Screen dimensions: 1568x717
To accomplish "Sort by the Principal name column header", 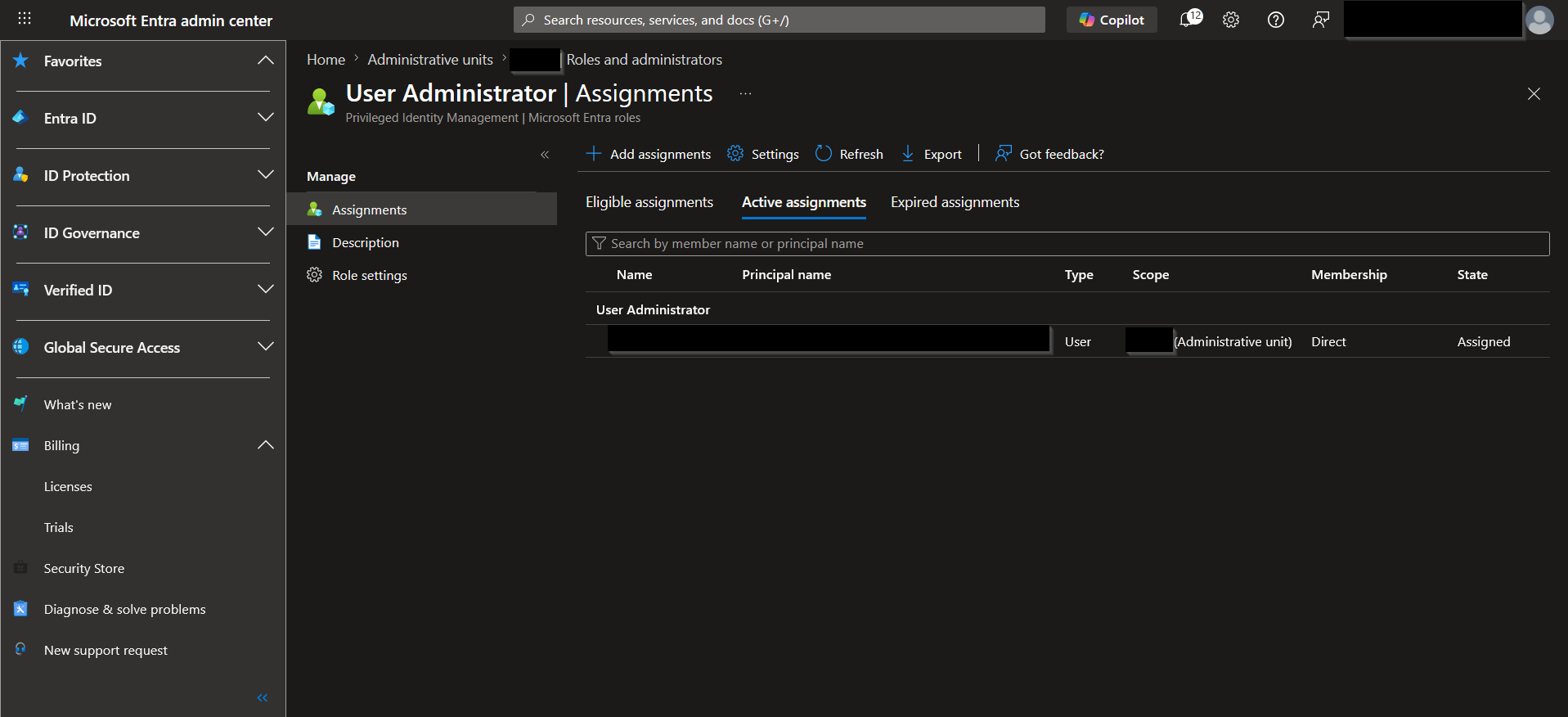I will [786, 275].
